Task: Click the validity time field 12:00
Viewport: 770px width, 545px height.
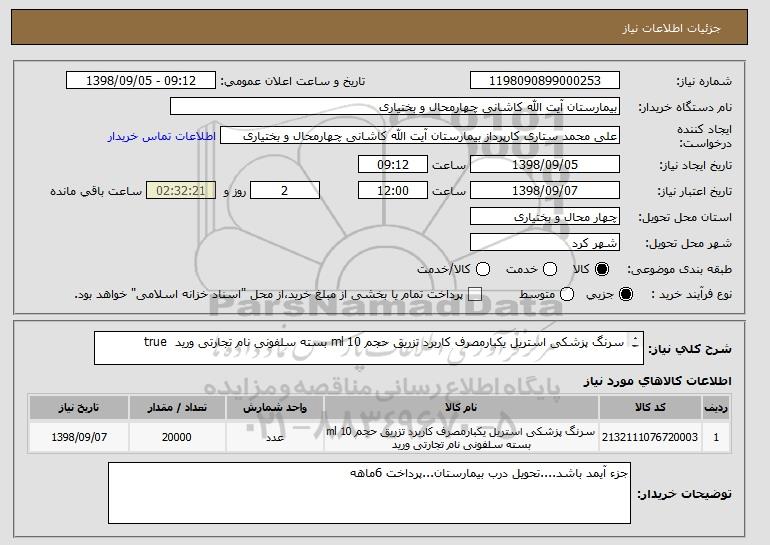Action: 393,191
